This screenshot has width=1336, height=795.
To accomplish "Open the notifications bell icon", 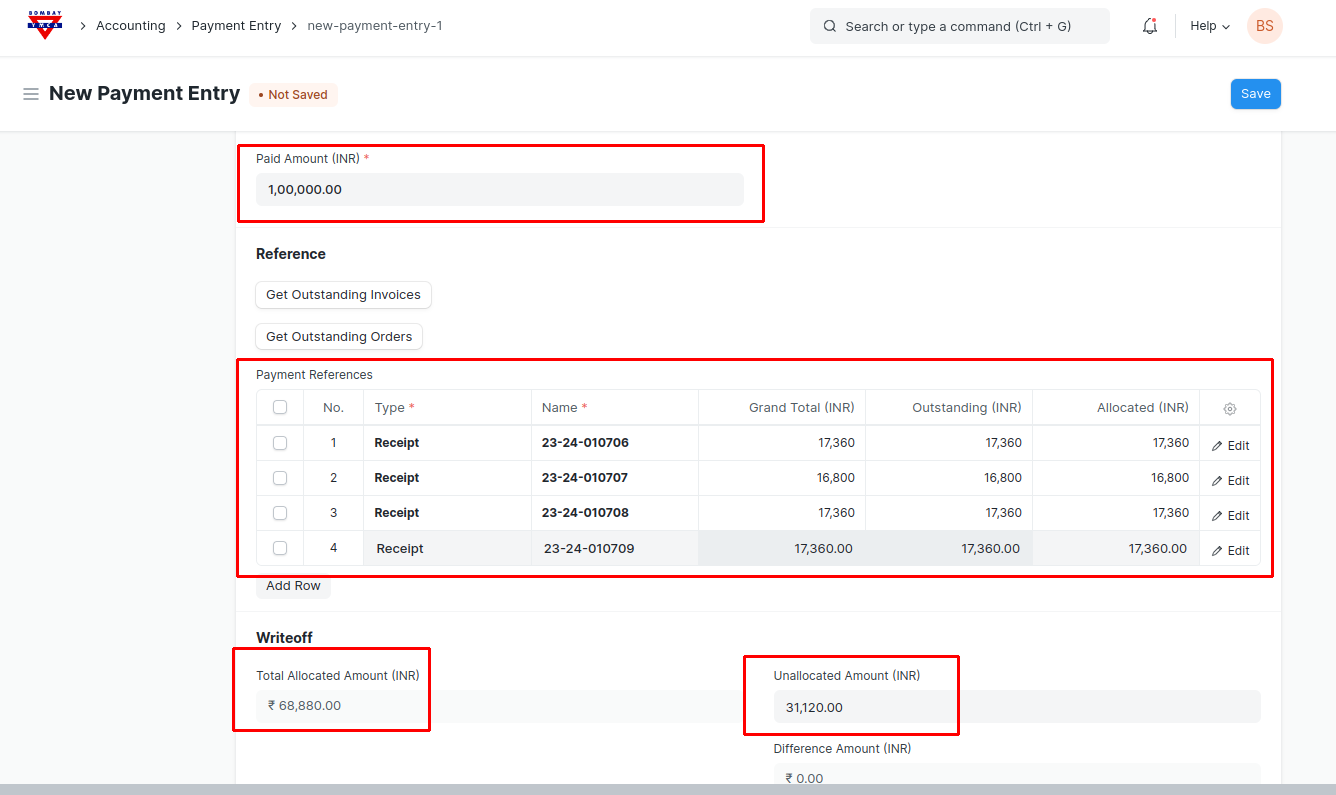I will tap(1150, 26).
